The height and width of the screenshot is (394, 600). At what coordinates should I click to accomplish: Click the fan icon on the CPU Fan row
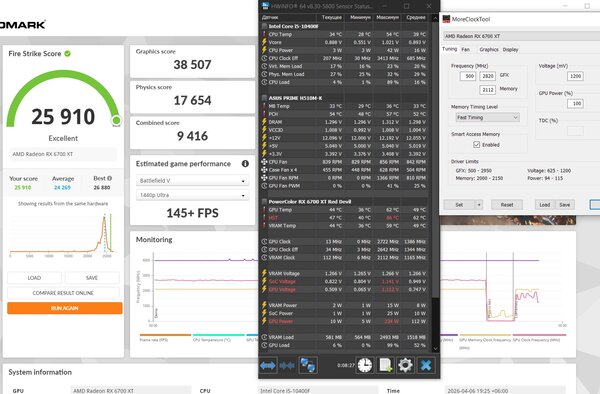(x=264, y=162)
